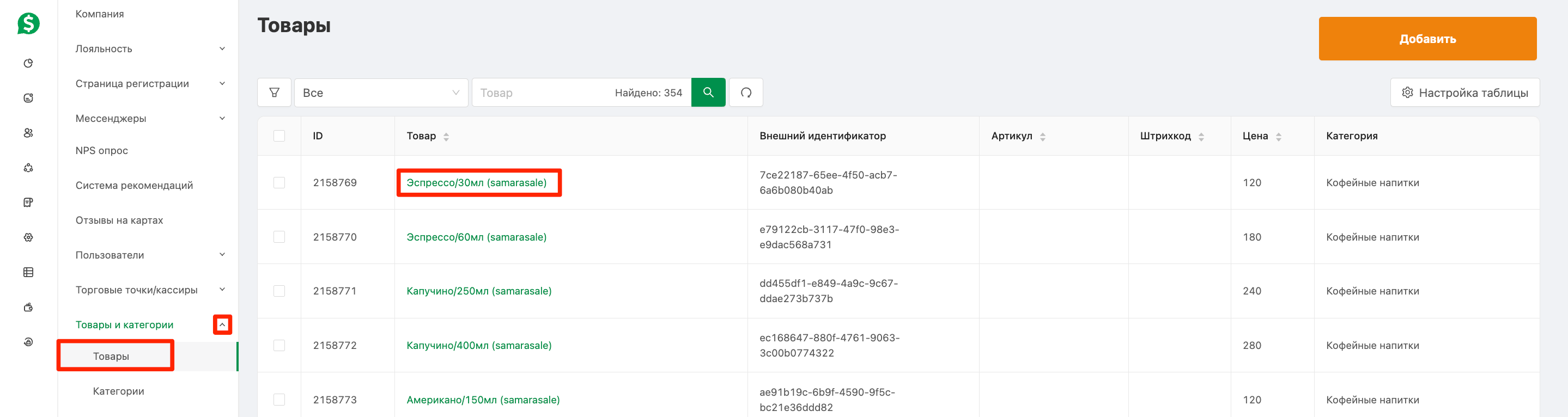Image resolution: width=1568 pixels, height=417 pixels.
Task: Open product Капучино/400мл (samarasale)
Action: tap(479, 345)
